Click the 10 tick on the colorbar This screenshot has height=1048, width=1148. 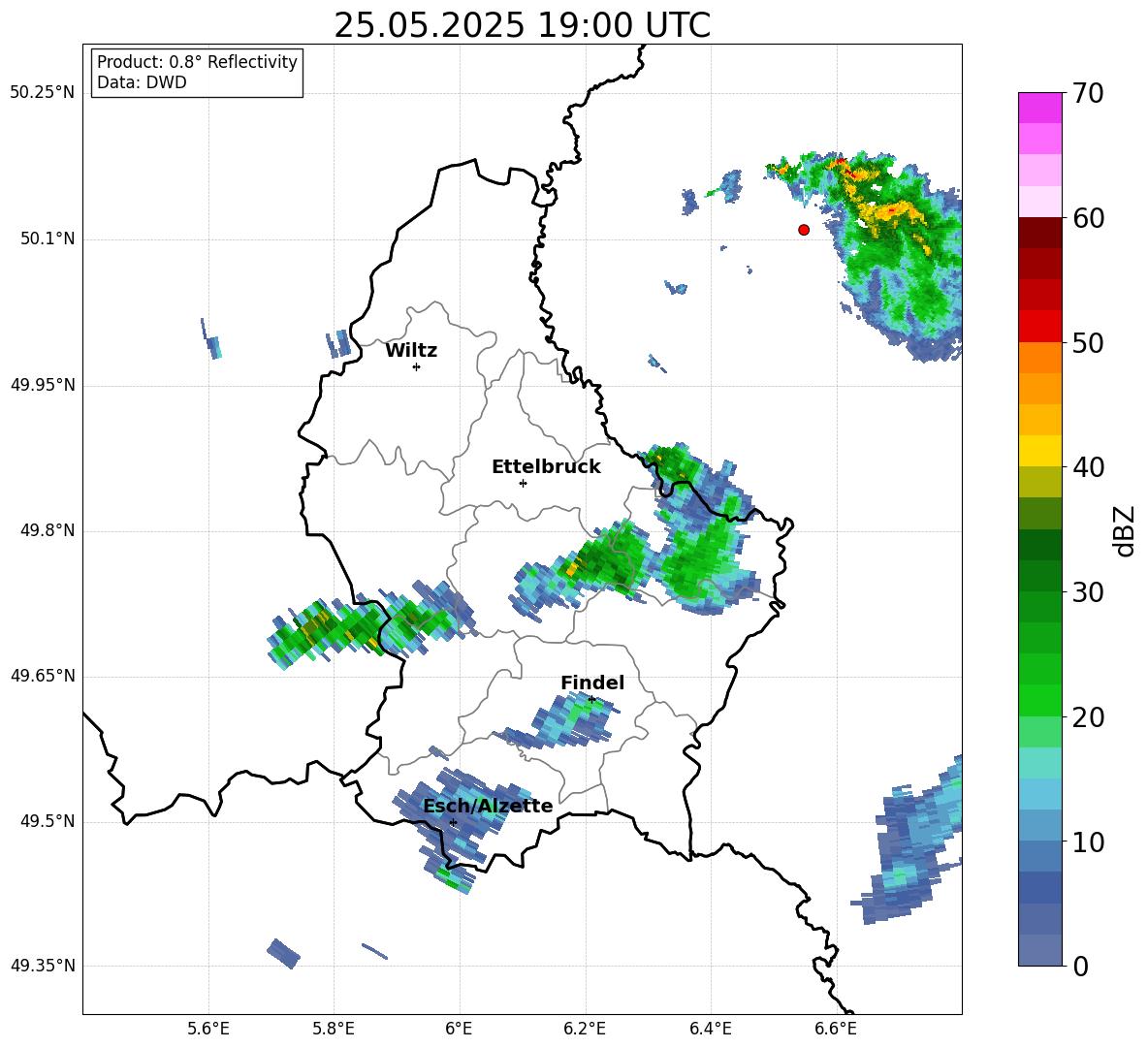click(1088, 842)
